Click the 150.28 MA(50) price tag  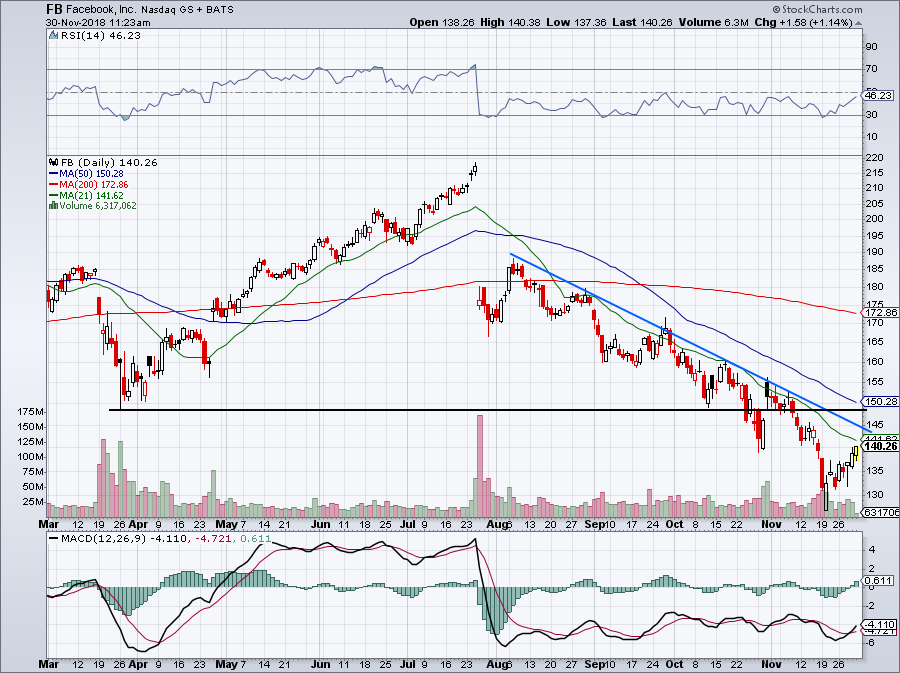880,402
